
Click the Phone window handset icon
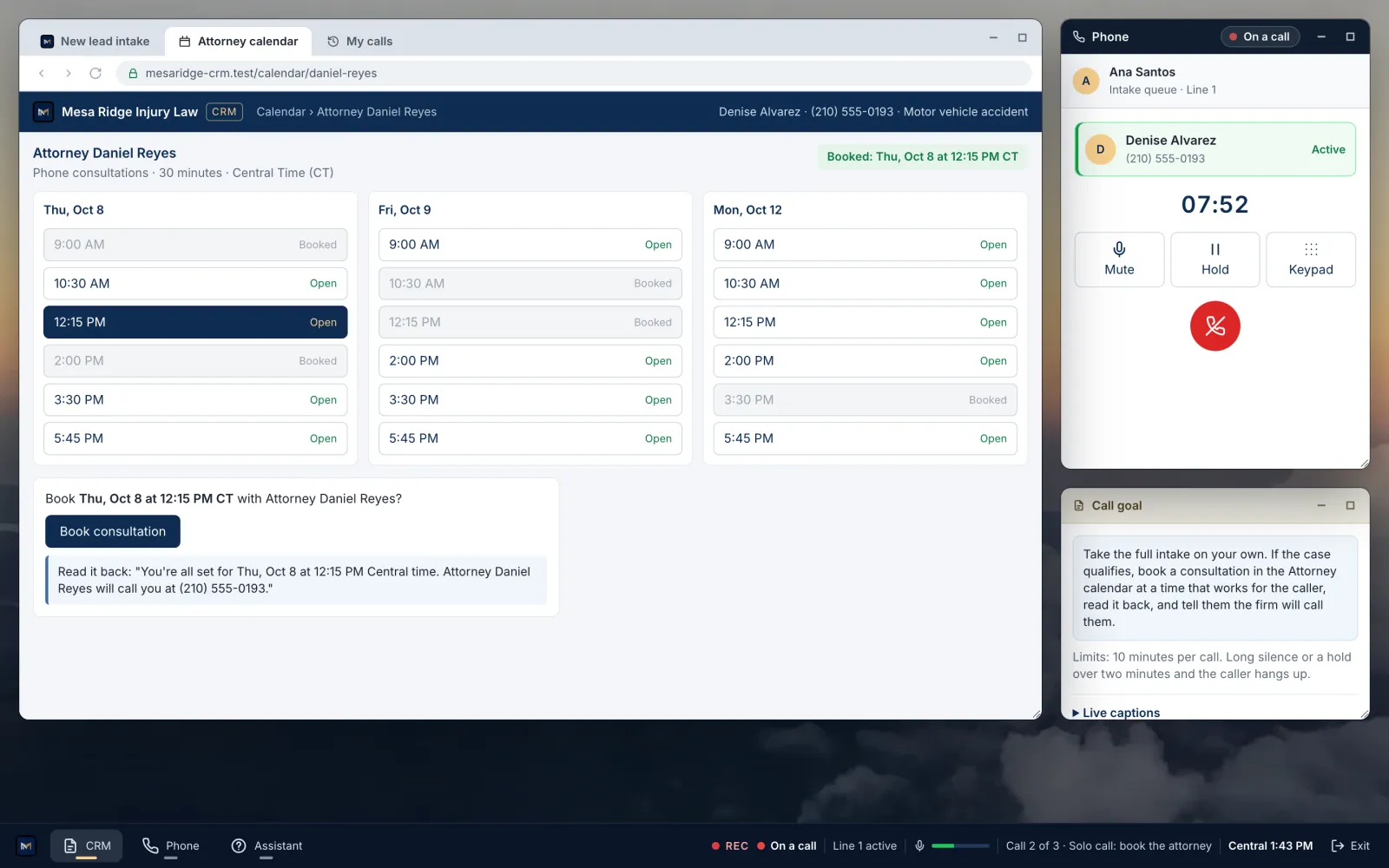click(1079, 36)
